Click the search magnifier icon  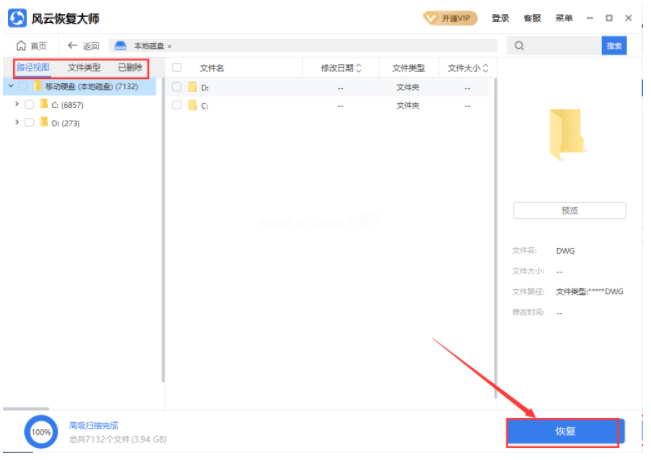click(x=519, y=46)
